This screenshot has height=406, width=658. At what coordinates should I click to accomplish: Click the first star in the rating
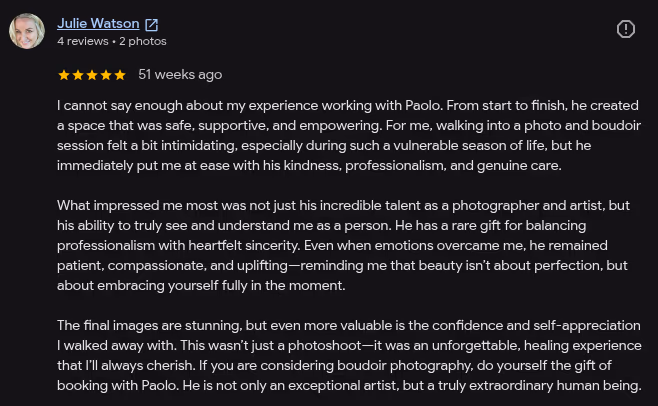pos(64,75)
